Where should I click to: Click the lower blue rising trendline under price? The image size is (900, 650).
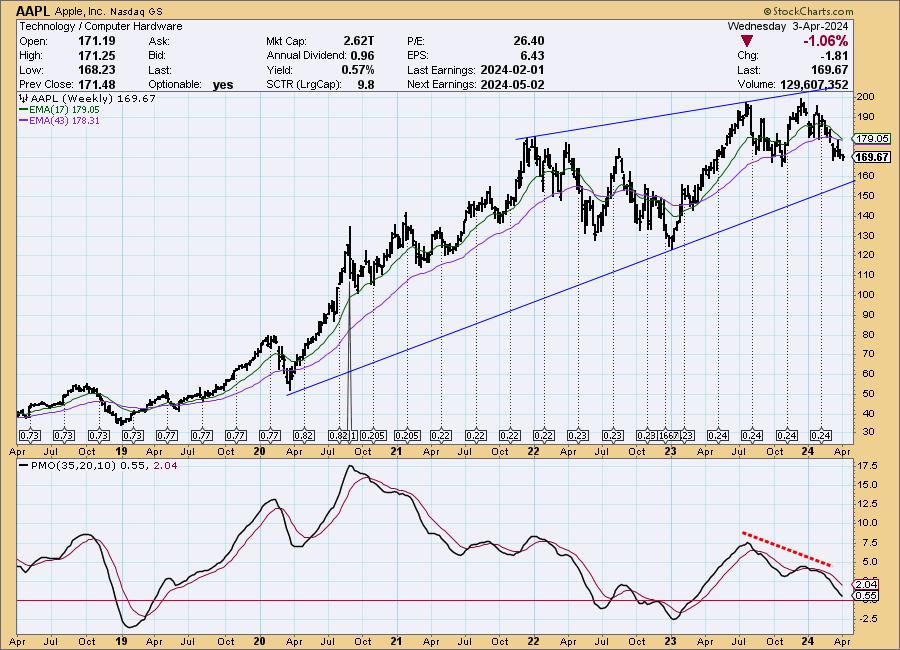coord(571,287)
